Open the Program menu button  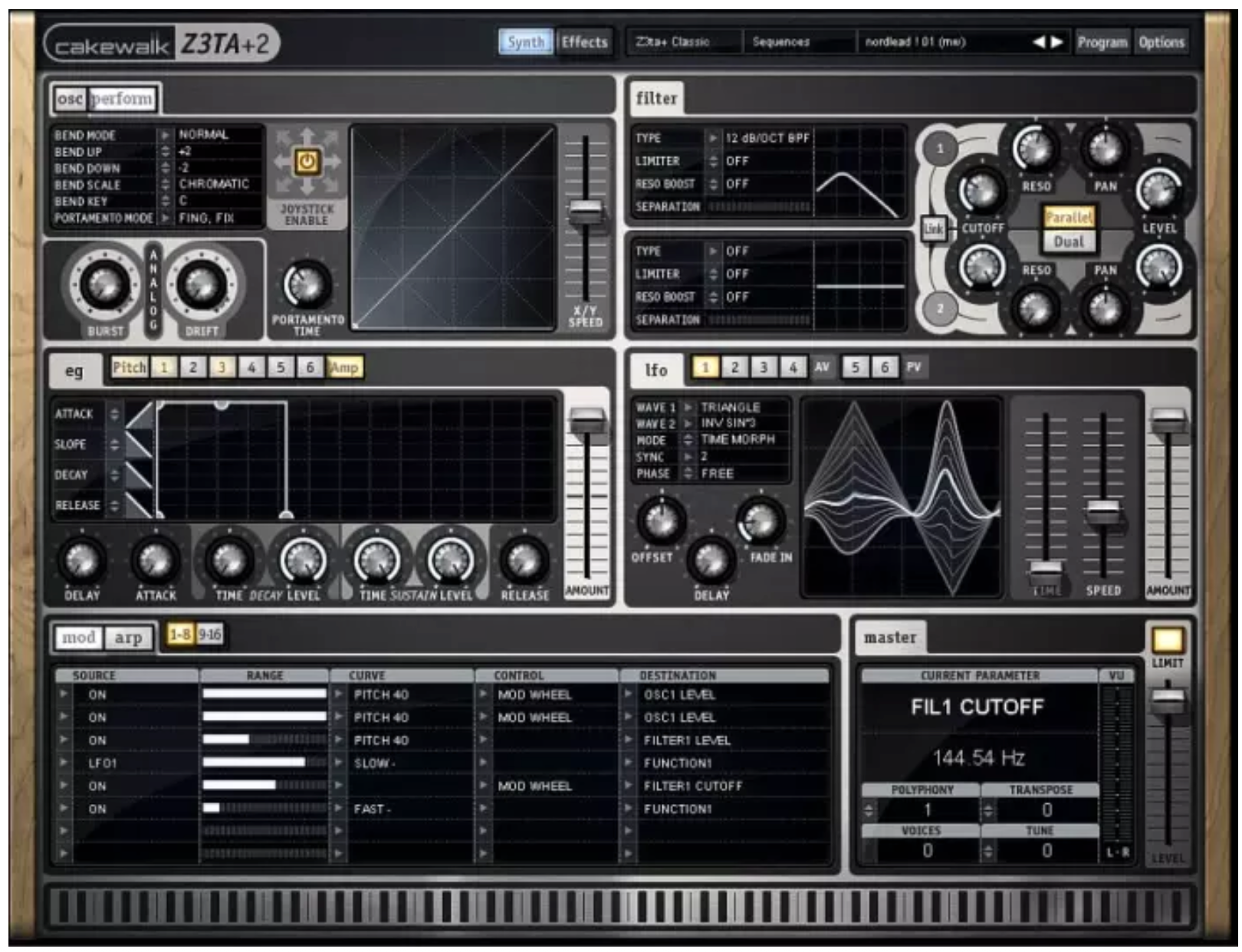(1102, 42)
